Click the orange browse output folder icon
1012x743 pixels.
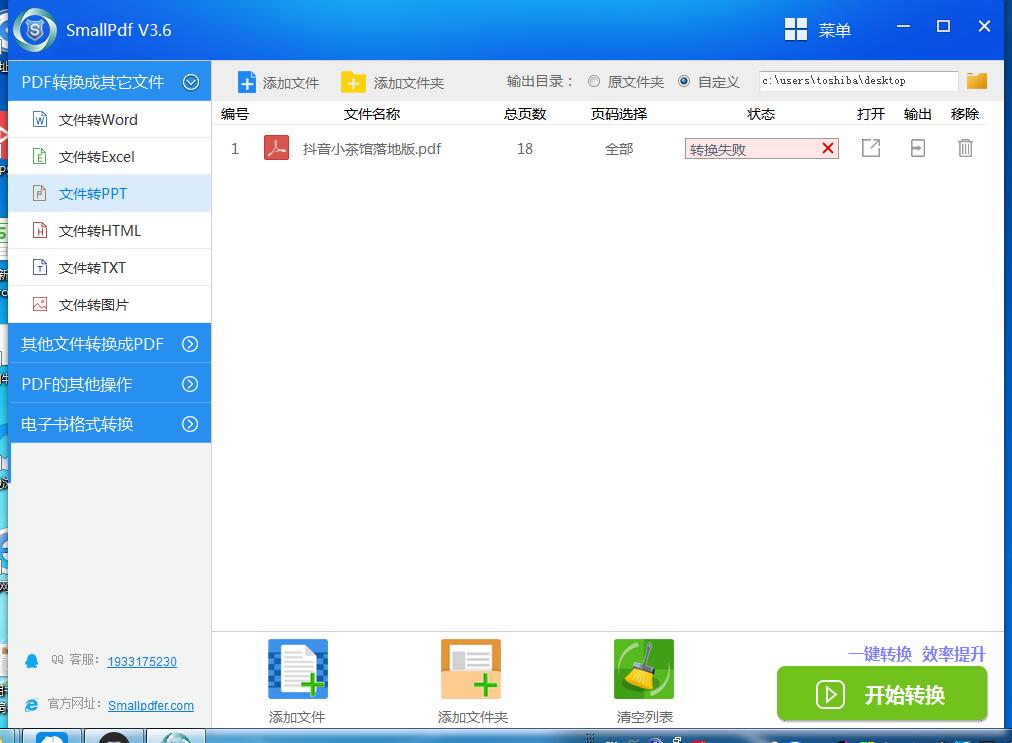click(976, 81)
